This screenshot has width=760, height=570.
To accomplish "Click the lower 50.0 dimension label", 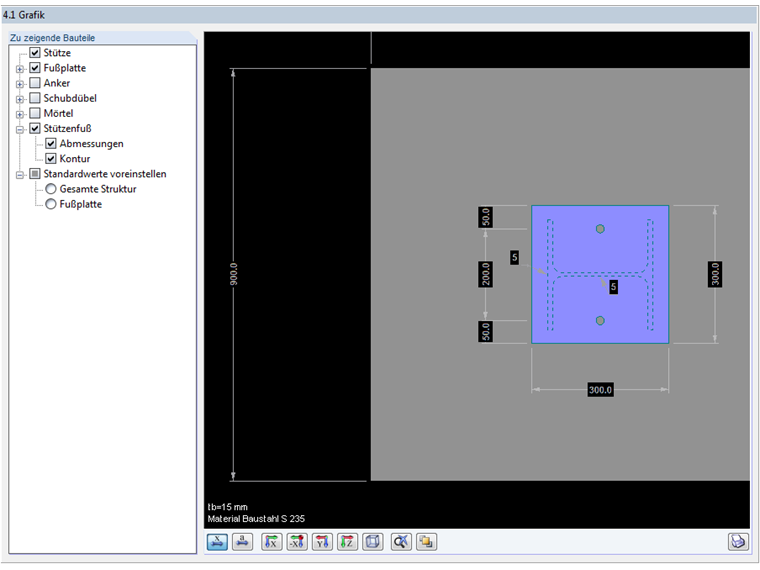I will point(486,332).
